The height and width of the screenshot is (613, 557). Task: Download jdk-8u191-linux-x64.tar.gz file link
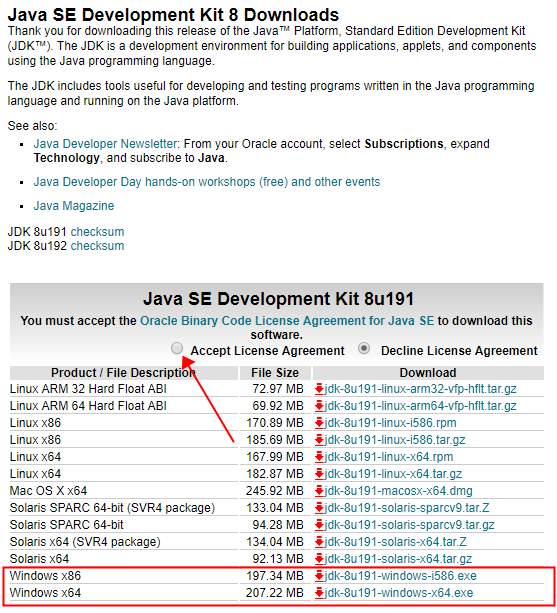tap(393, 474)
